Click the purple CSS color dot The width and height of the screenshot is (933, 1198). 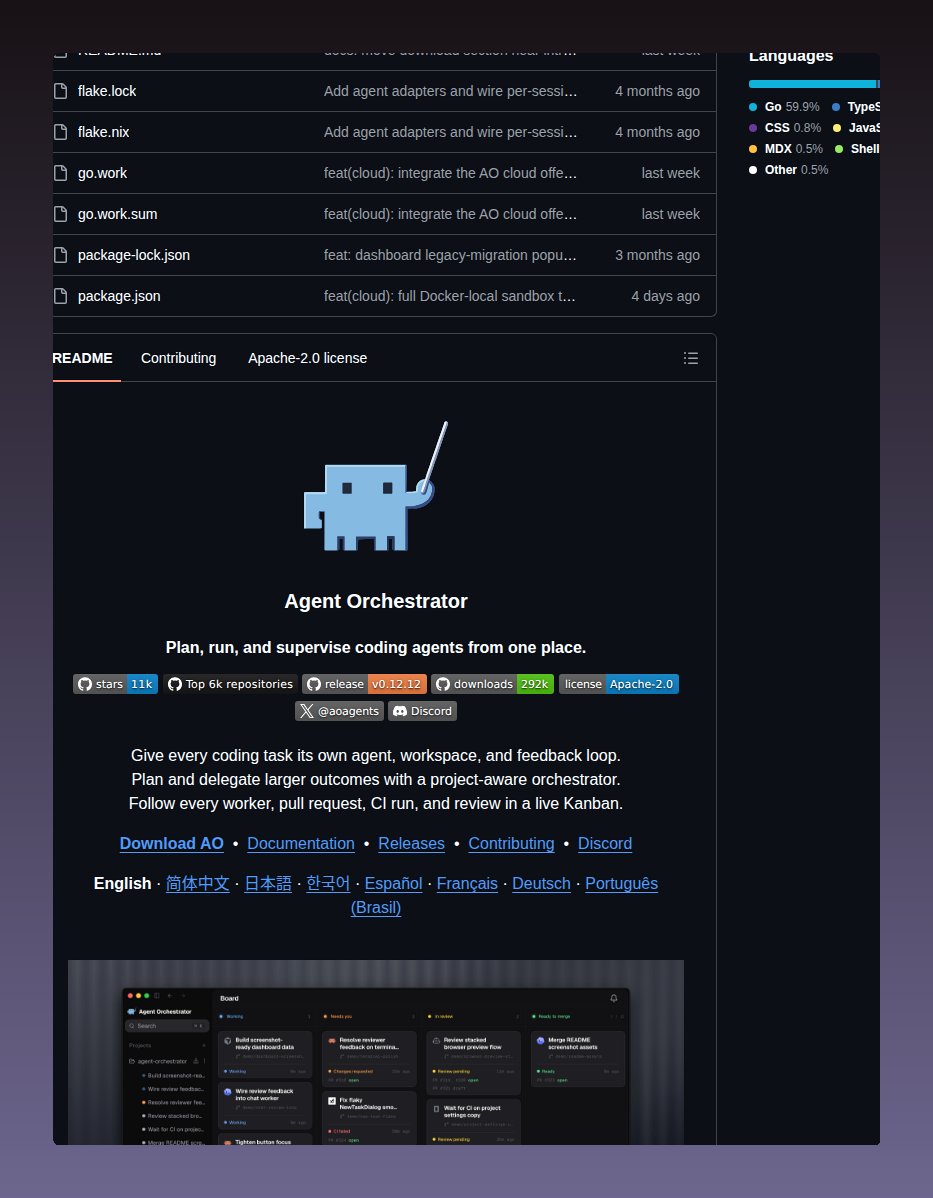coord(753,128)
